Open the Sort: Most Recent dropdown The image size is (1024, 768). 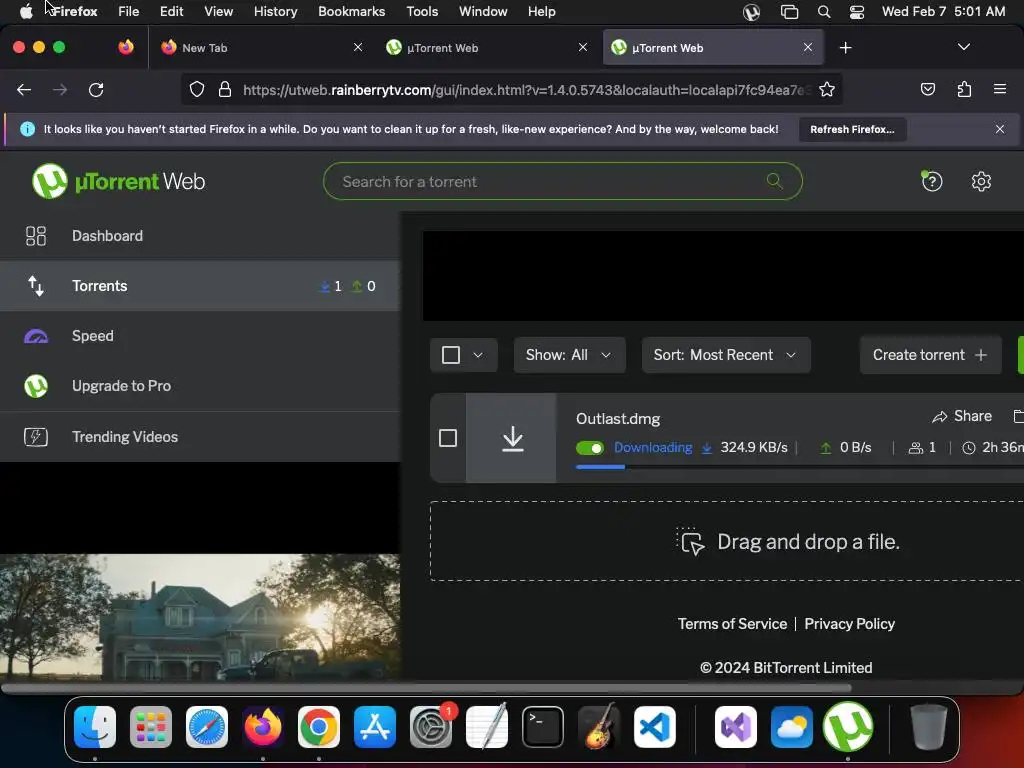[x=726, y=355]
